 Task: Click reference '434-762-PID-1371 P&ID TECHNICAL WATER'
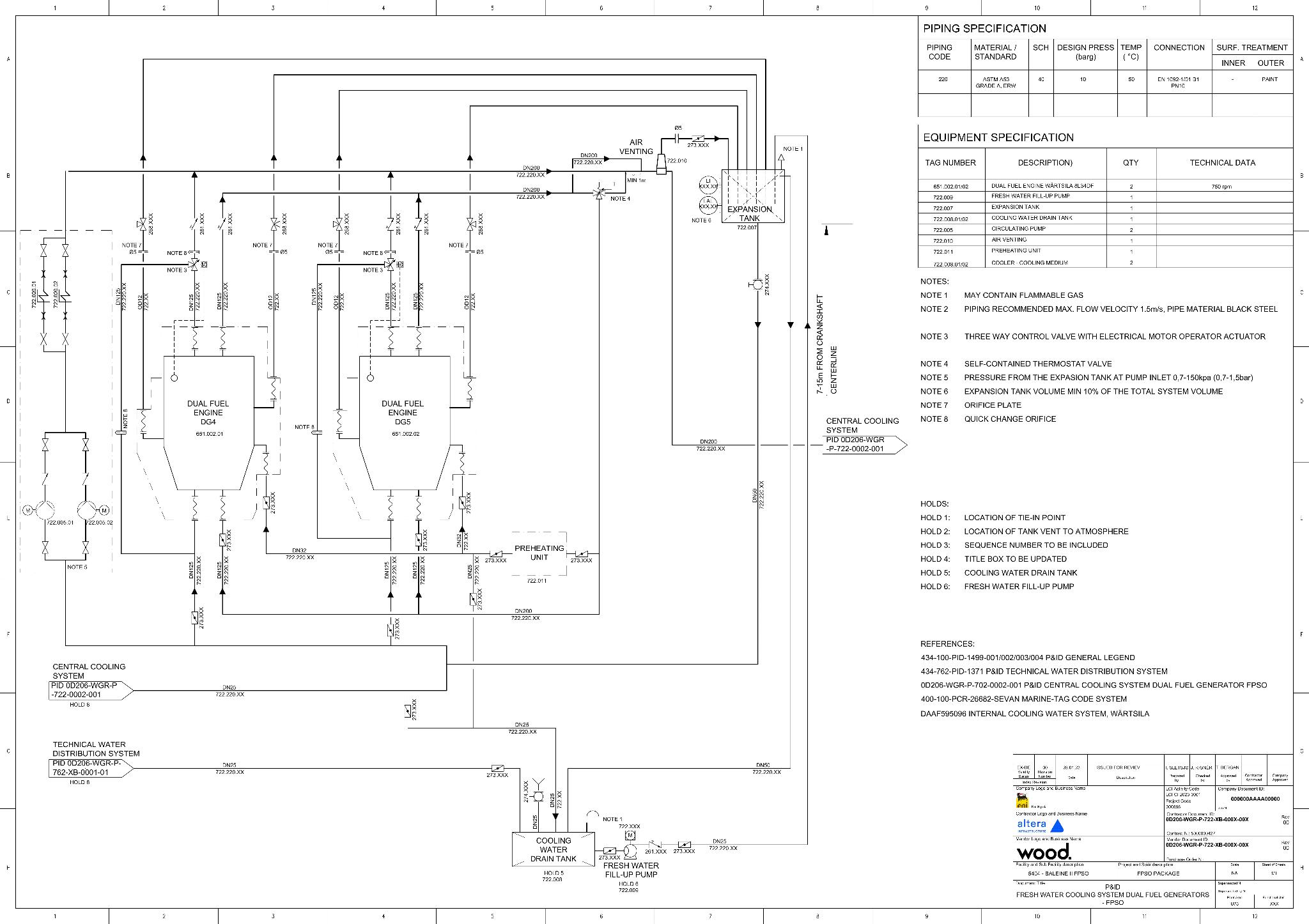click(x=1044, y=672)
